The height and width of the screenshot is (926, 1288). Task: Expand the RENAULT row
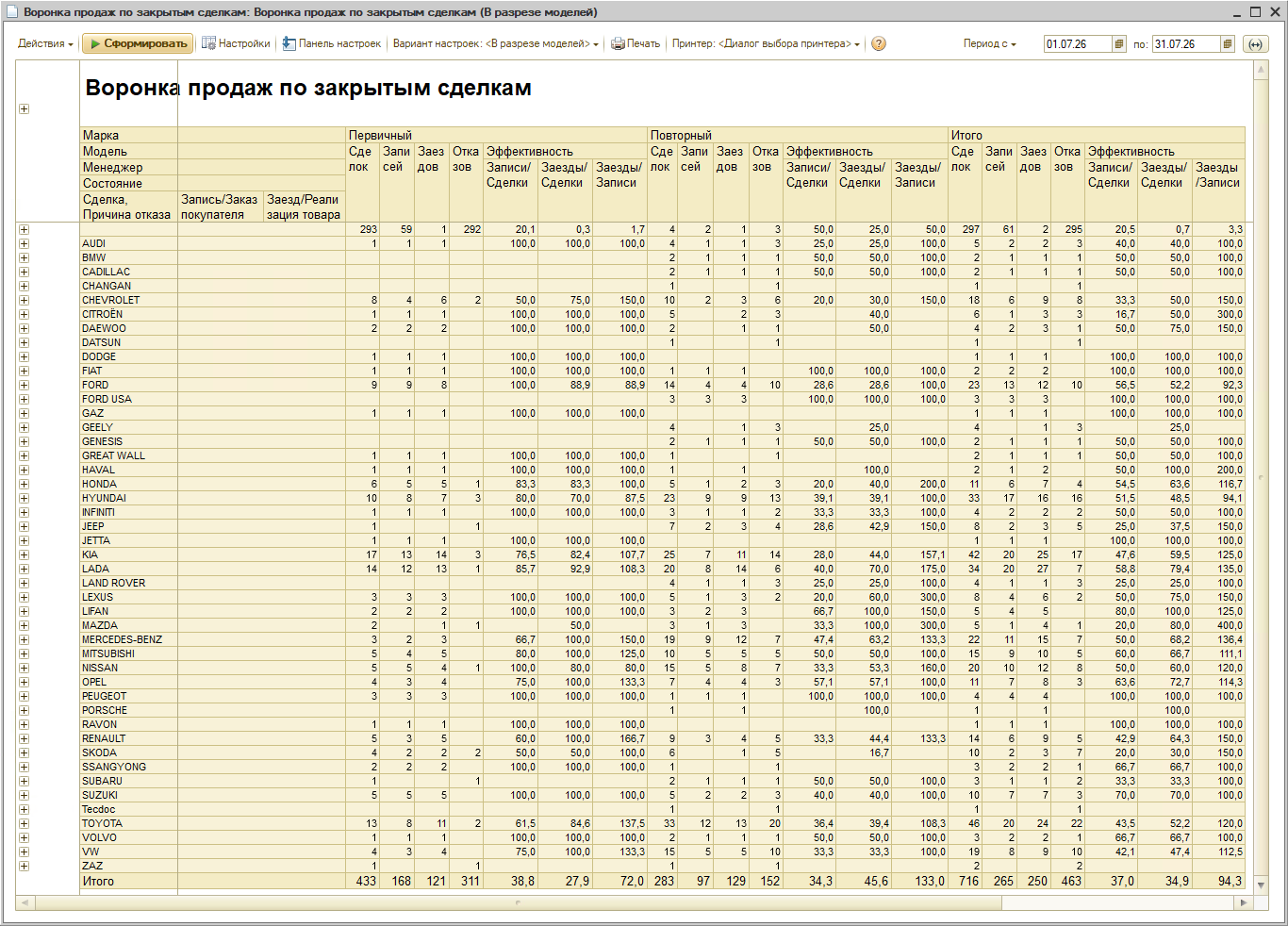[24, 738]
